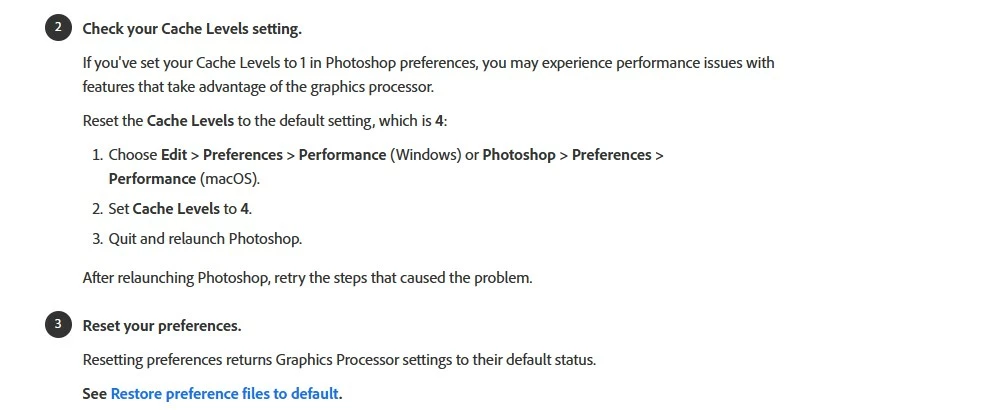Click the 'Quit and relaunch Photoshop' list item
The image size is (1001, 410).
coord(206,239)
